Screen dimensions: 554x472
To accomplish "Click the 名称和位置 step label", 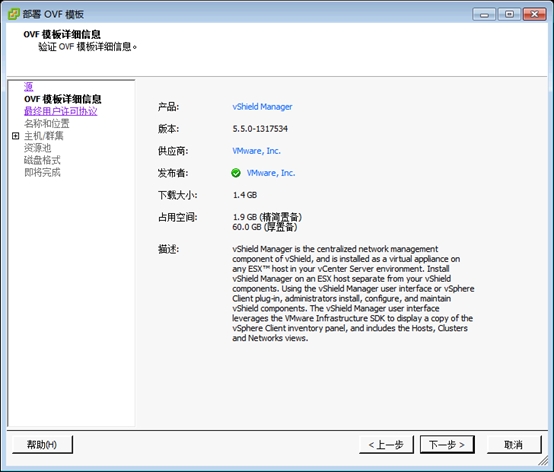I will [47, 123].
